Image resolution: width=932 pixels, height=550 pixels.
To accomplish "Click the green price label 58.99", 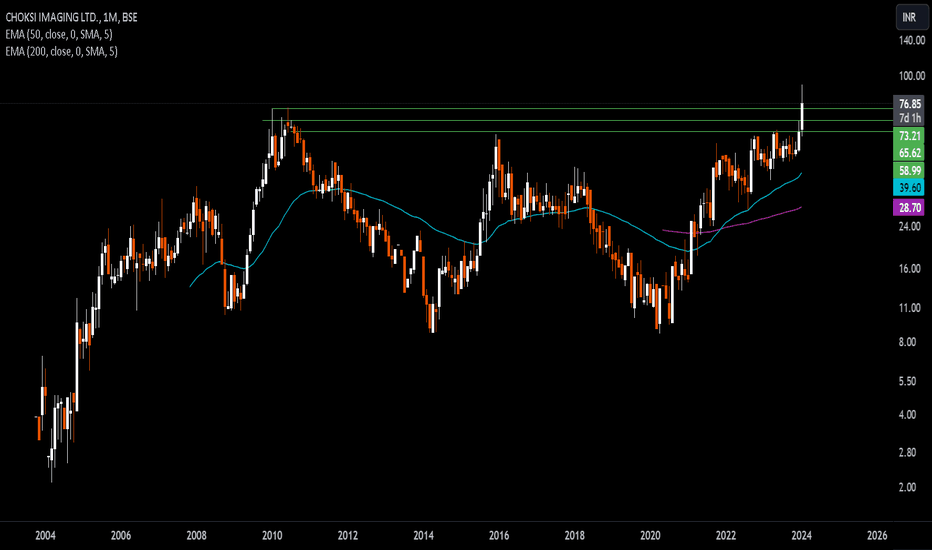I will (x=909, y=171).
